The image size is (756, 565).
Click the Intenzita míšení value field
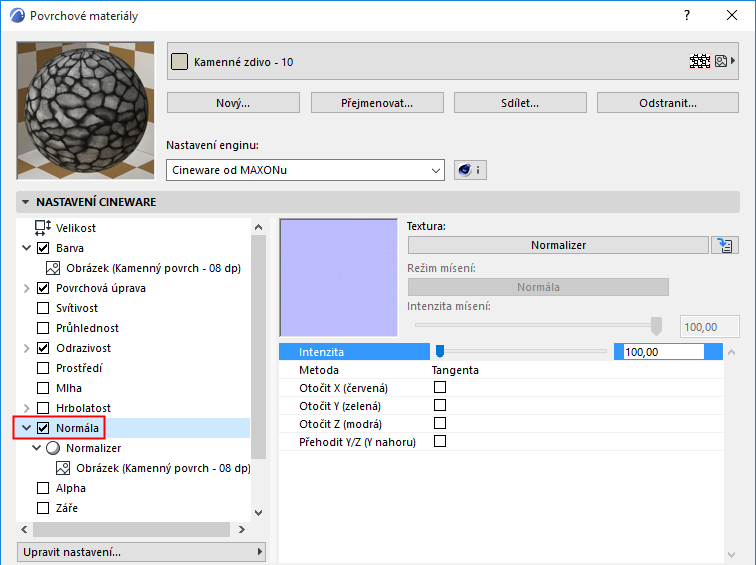point(709,327)
